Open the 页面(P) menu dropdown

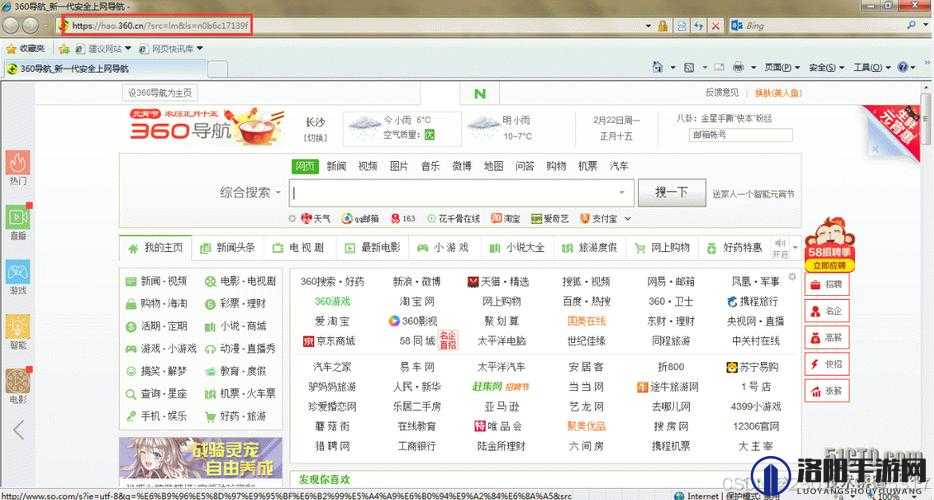tap(782, 67)
